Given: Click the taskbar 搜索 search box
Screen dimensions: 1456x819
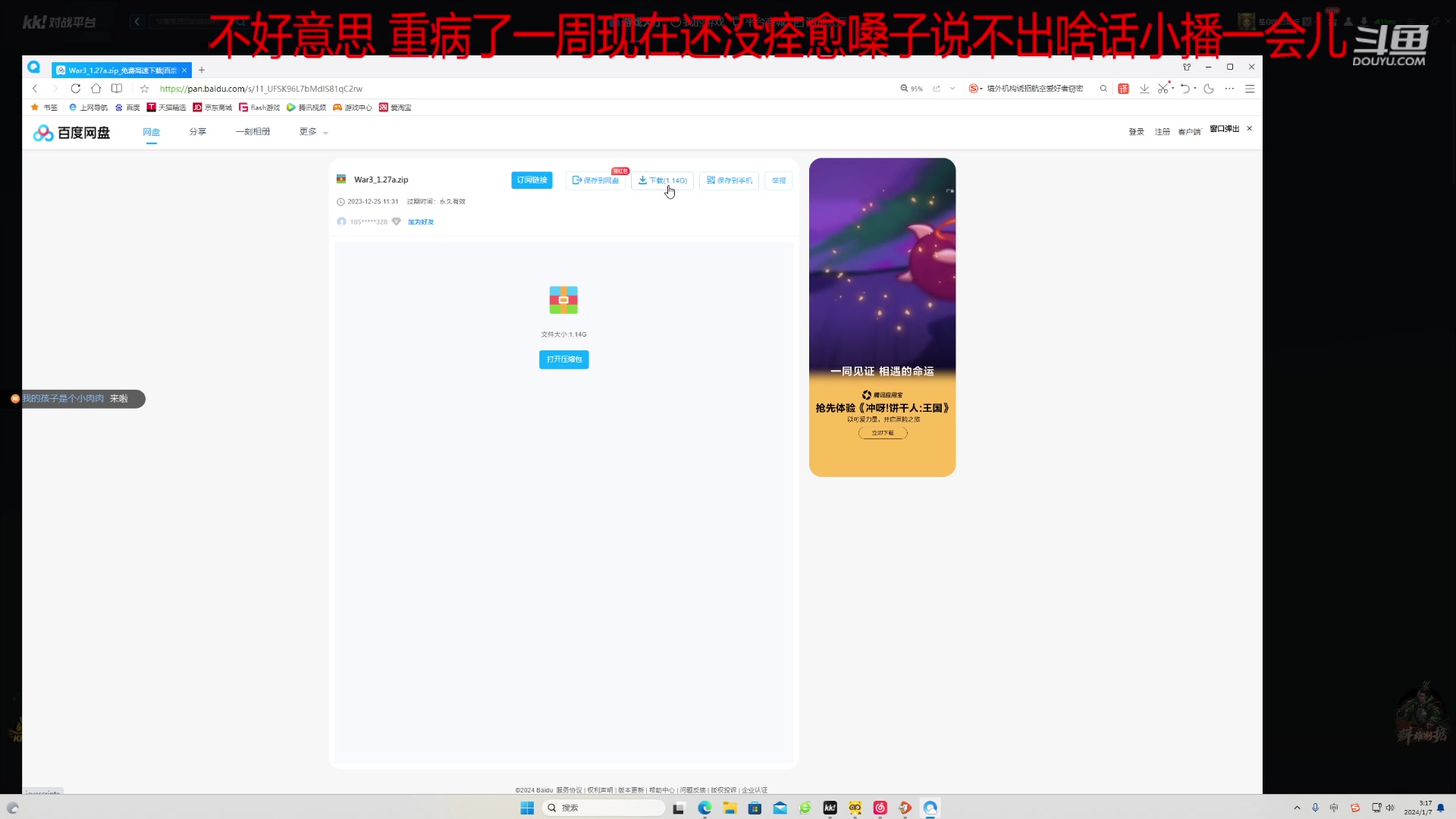Looking at the screenshot, I should [604, 808].
